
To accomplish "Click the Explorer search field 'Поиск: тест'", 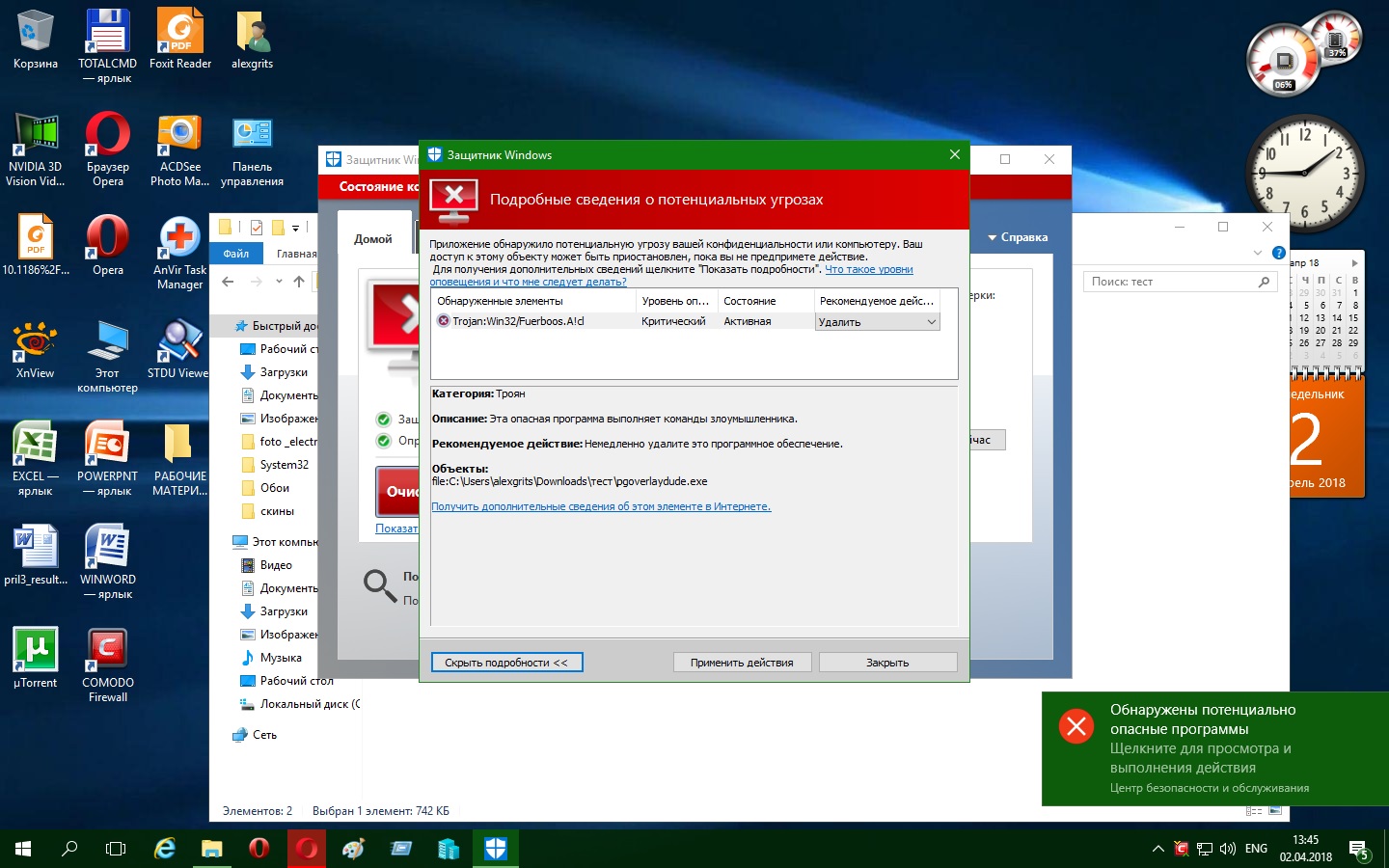I will [x=1181, y=282].
